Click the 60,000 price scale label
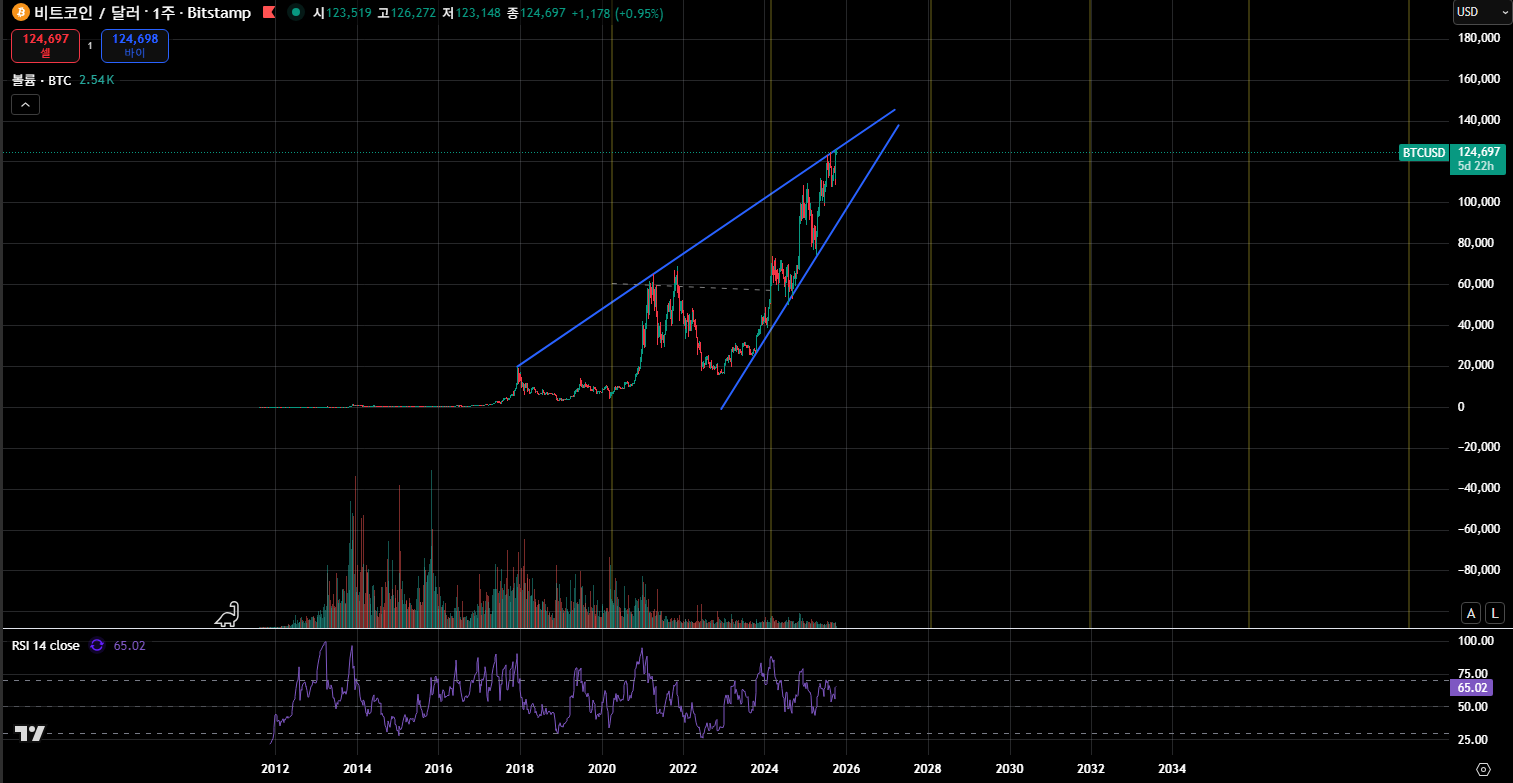 1478,284
